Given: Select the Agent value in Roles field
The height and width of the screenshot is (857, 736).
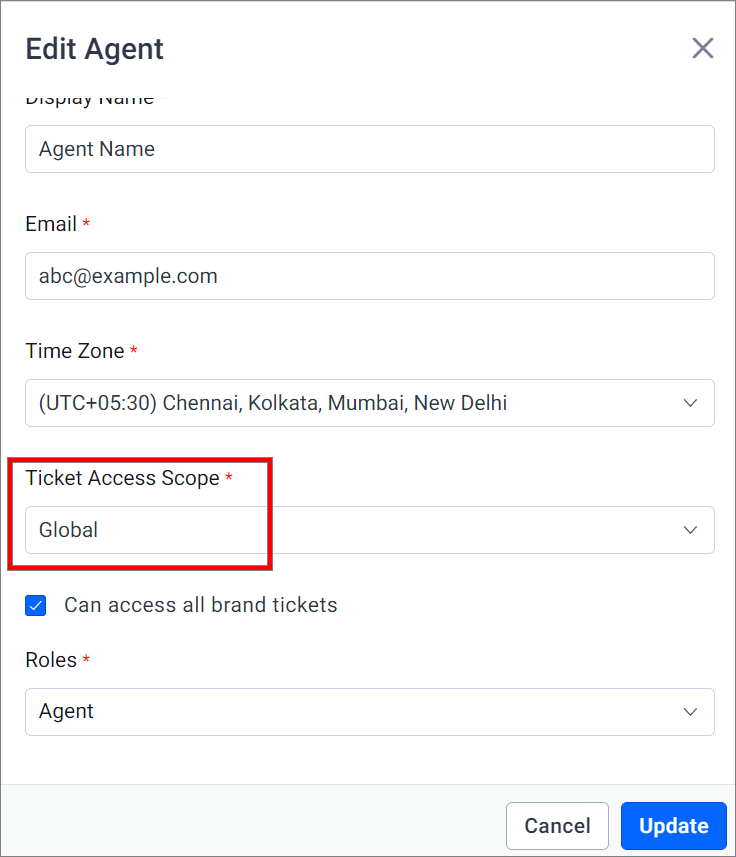Looking at the screenshot, I should [x=66, y=712].
